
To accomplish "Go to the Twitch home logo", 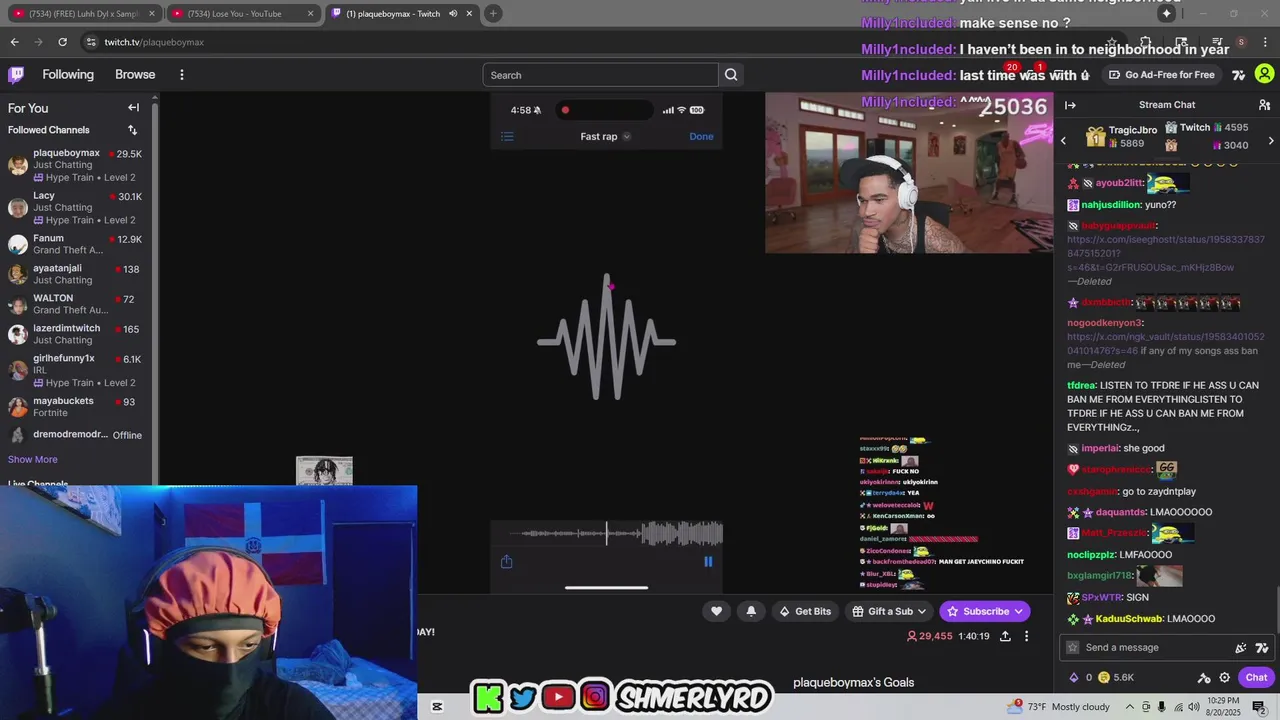I will 16,75.
